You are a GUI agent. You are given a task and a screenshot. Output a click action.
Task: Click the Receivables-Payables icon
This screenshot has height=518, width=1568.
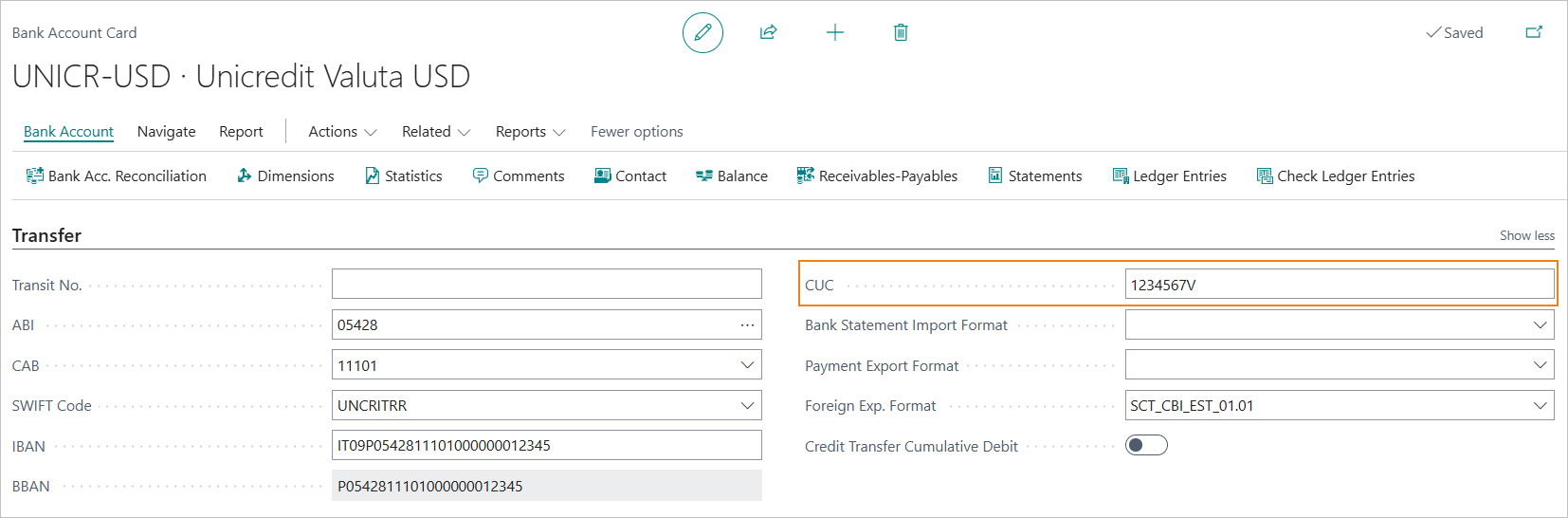(x=806, y=176)
